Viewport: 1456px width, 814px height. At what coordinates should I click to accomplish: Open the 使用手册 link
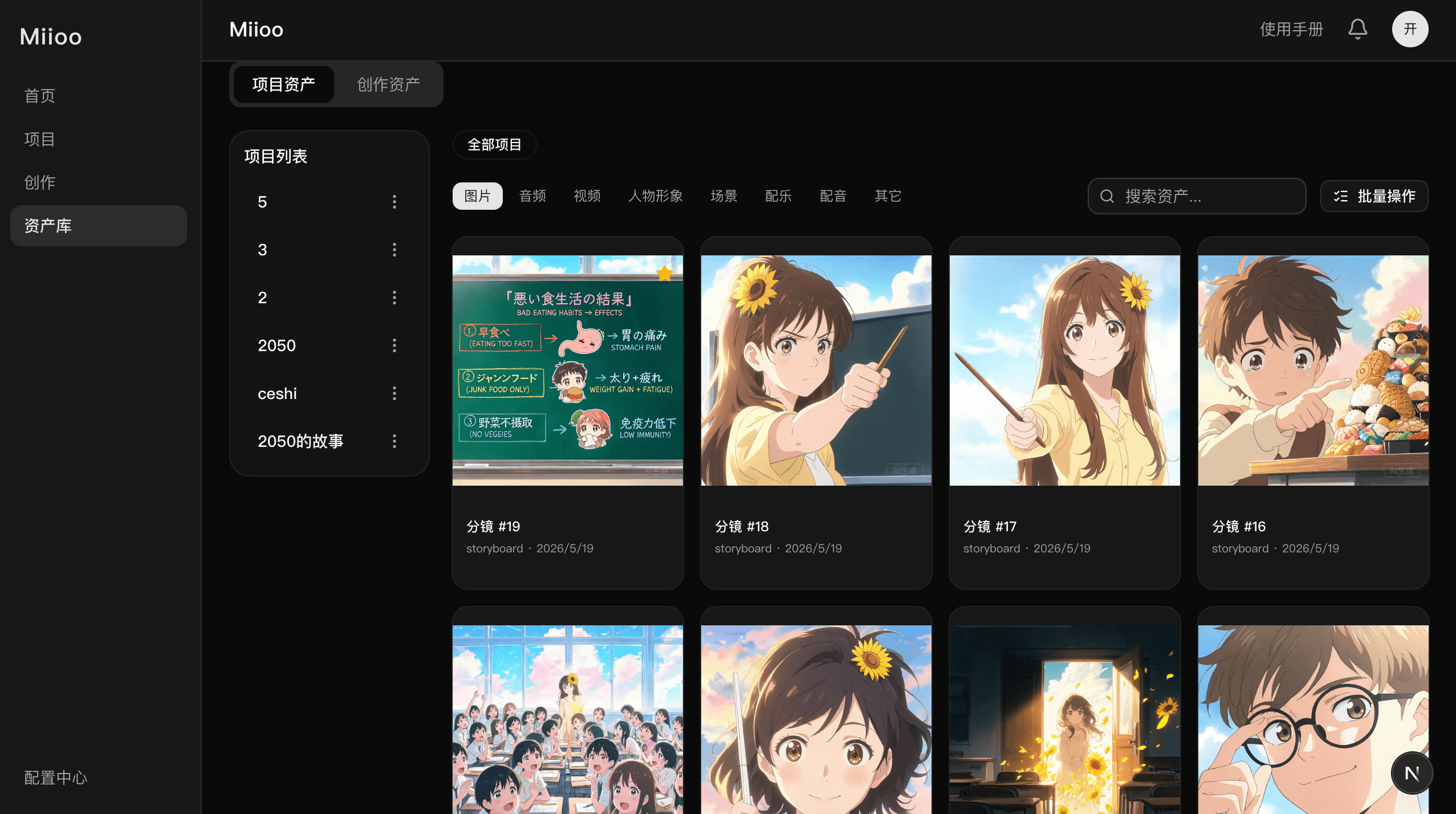[1291, 29]
